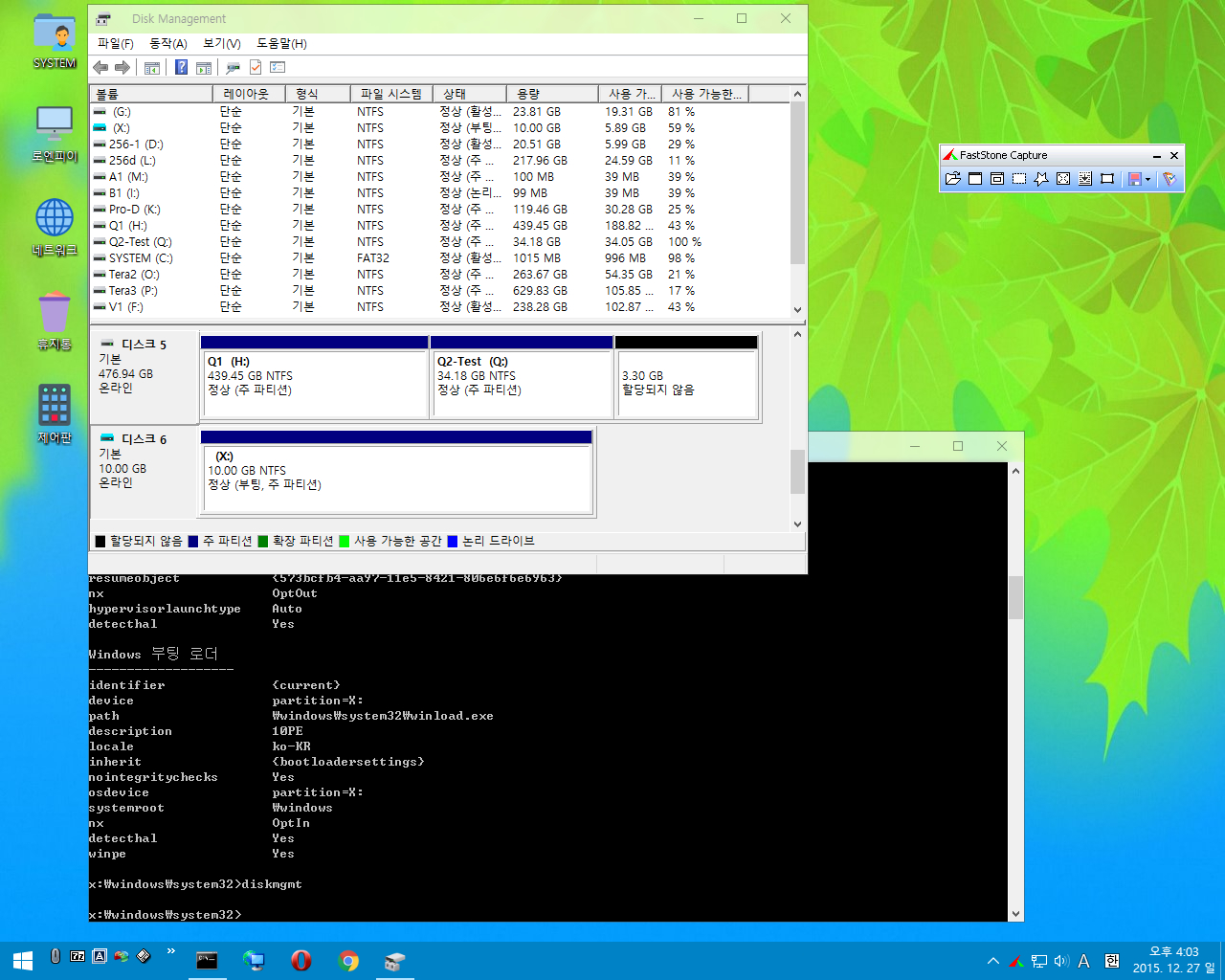Open the network globe desktop icon
Screen dimensions: 1225x980
tap(55, 228)
